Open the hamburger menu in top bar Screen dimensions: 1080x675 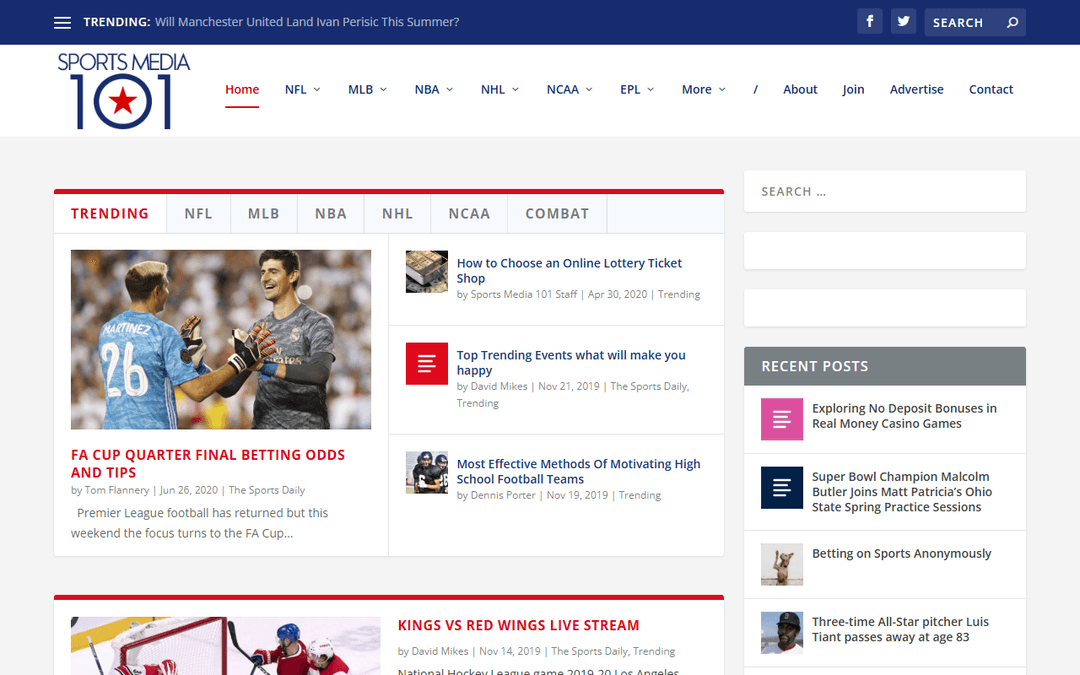62,23
